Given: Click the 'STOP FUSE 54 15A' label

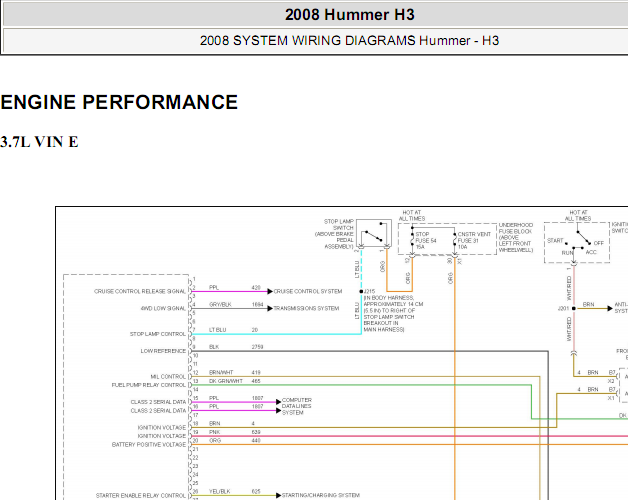Looking at the screenshot, I should pyautogui.click(x=426, y=240).
